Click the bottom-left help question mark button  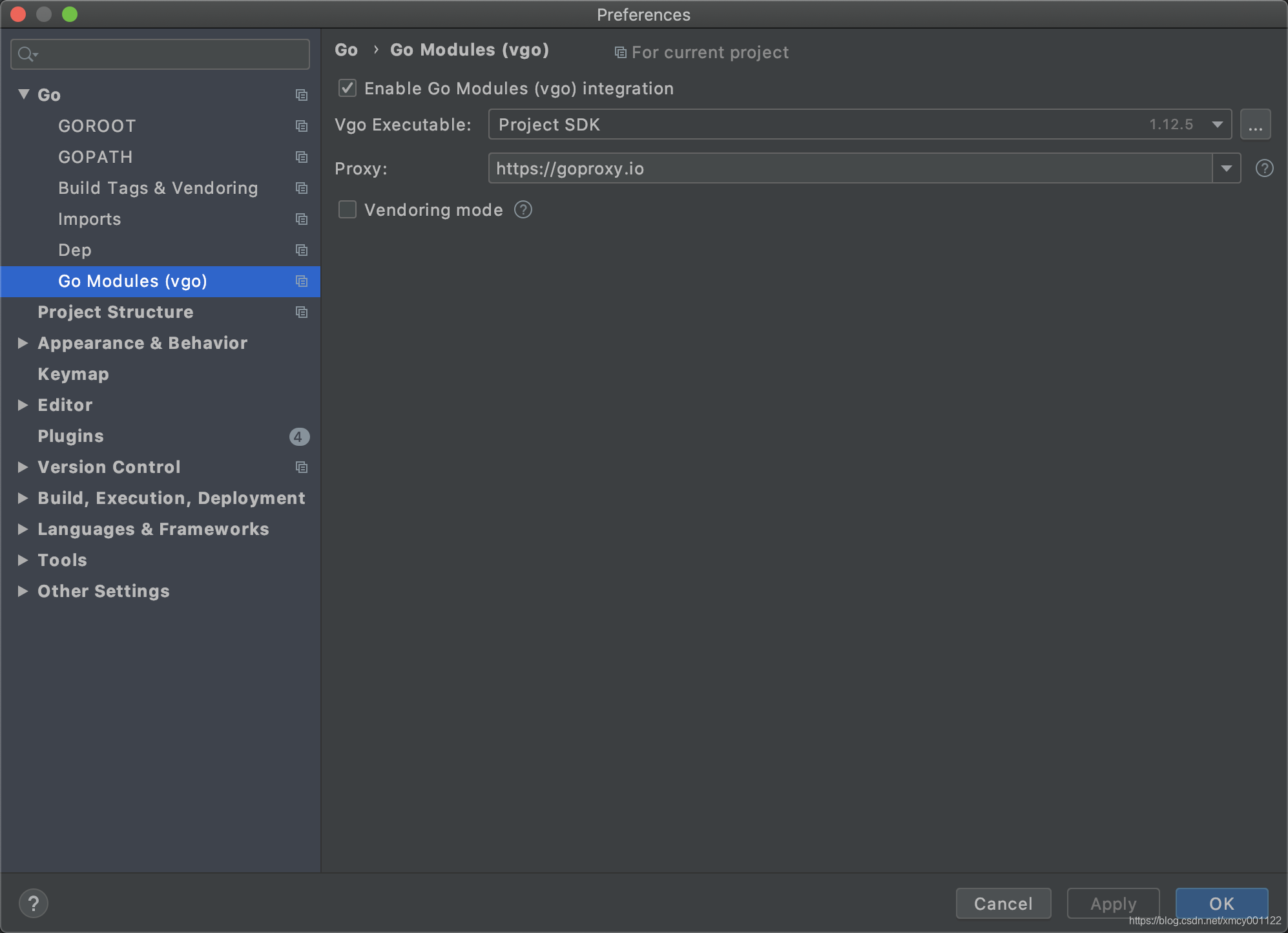coord(34,903)
